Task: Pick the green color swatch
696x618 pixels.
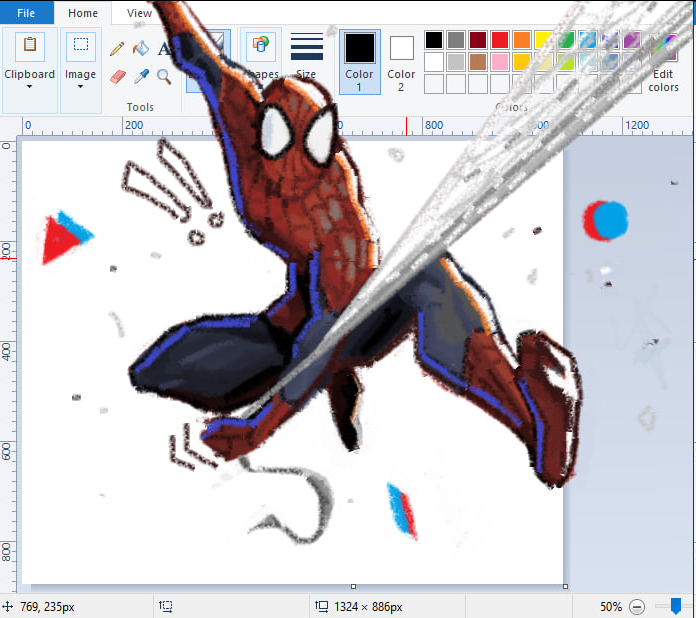Action: 566,40
